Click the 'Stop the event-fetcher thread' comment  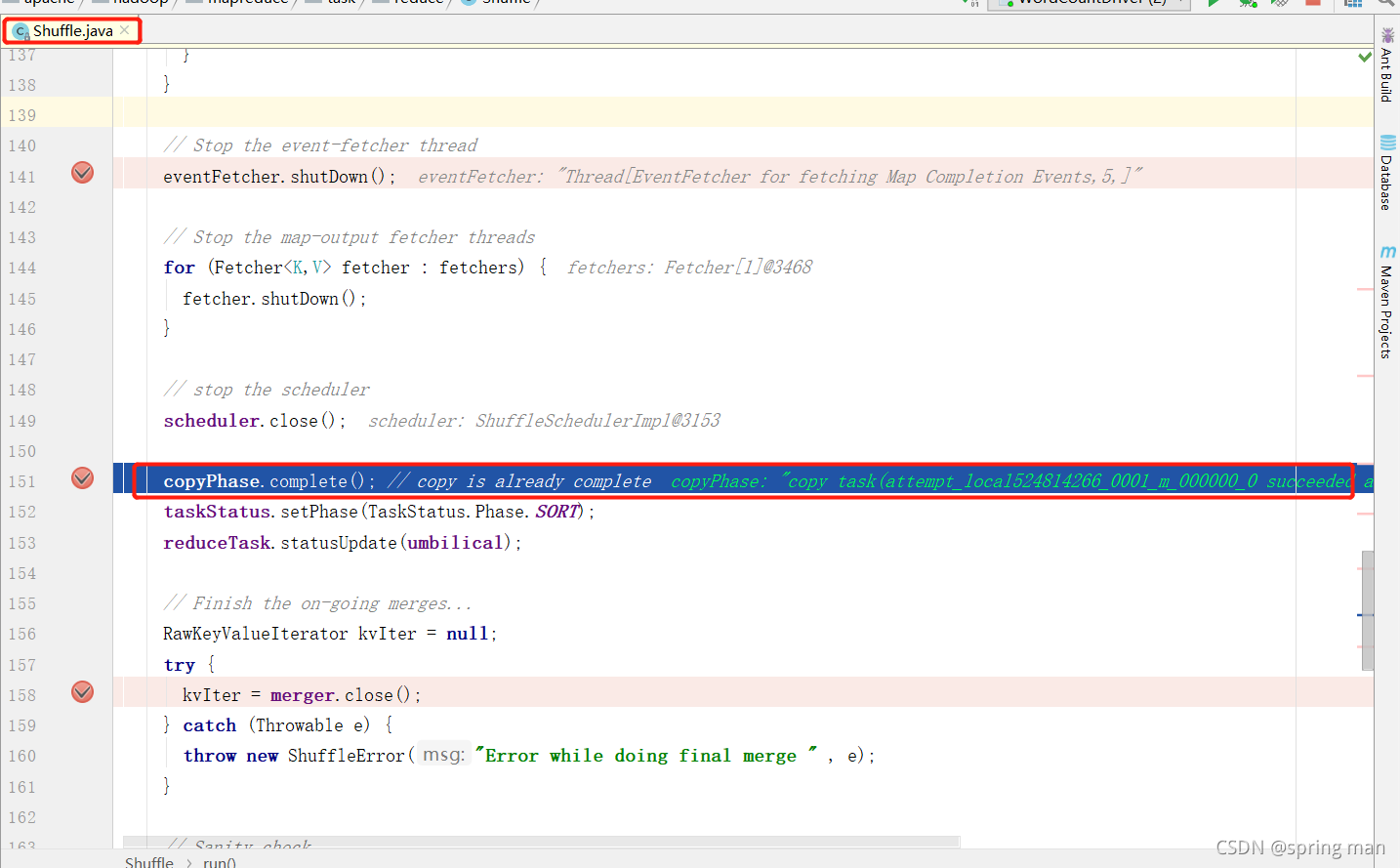click(320, 145)
